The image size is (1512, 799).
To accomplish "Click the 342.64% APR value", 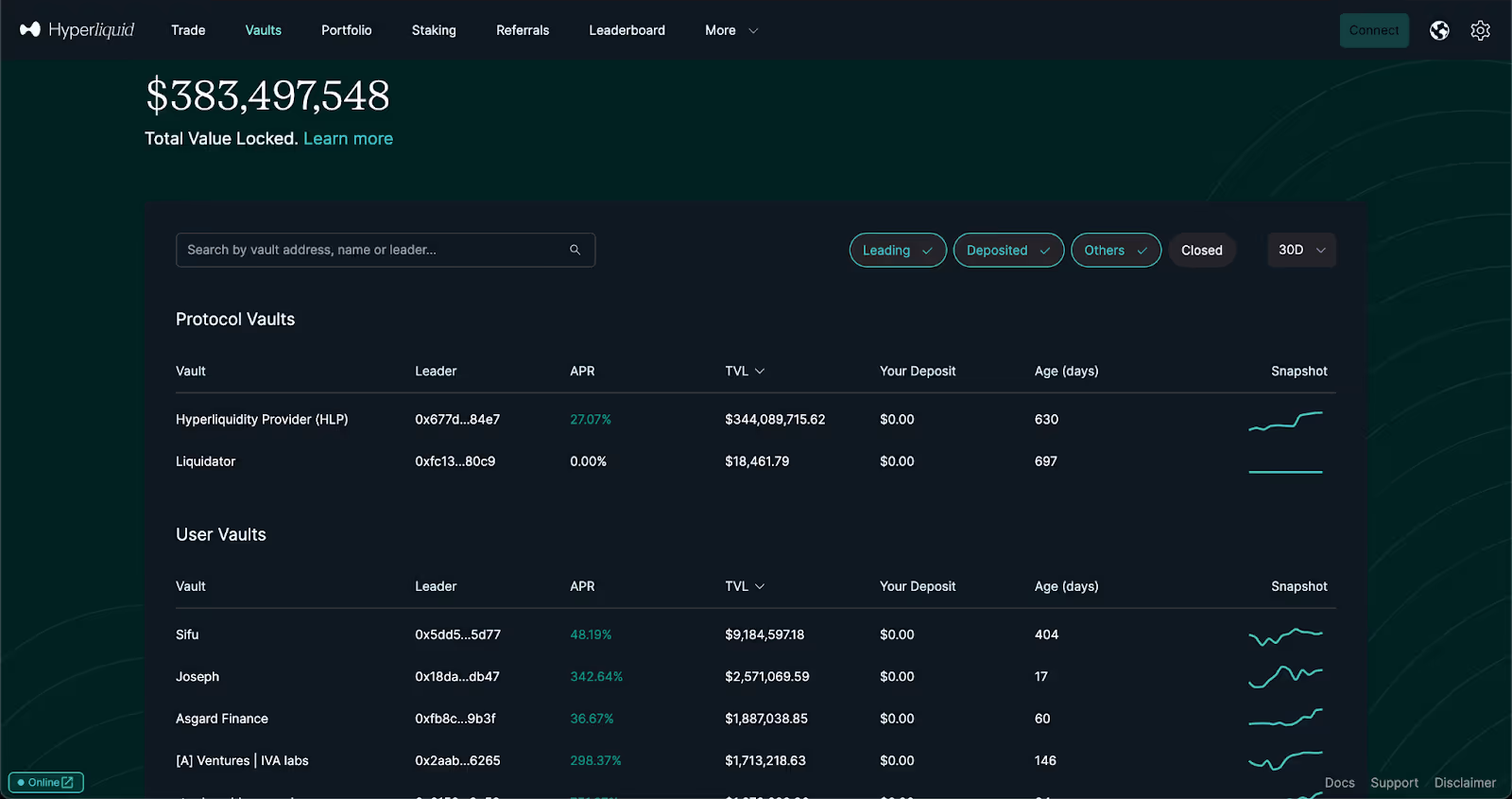I will tap(596, 676).
